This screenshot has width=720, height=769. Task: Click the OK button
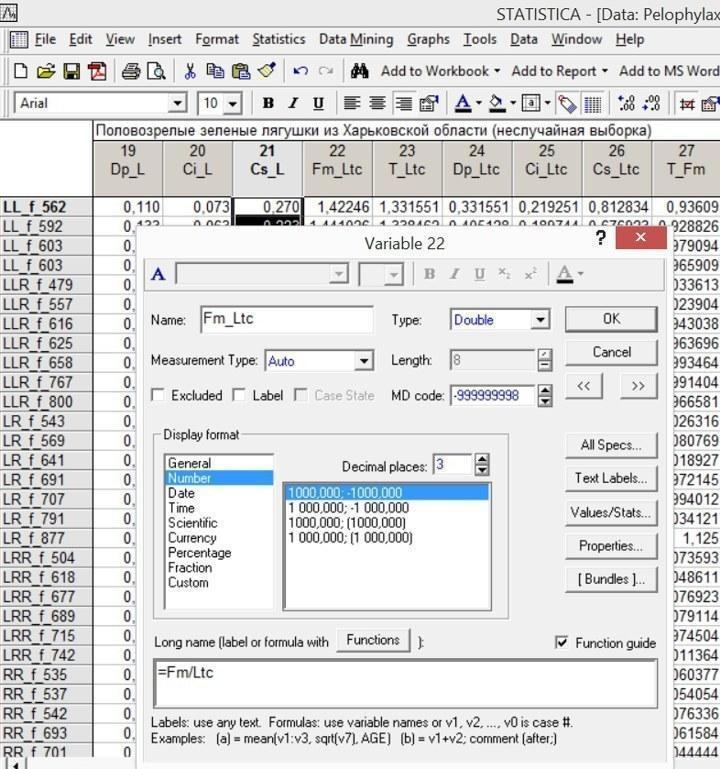611,319
